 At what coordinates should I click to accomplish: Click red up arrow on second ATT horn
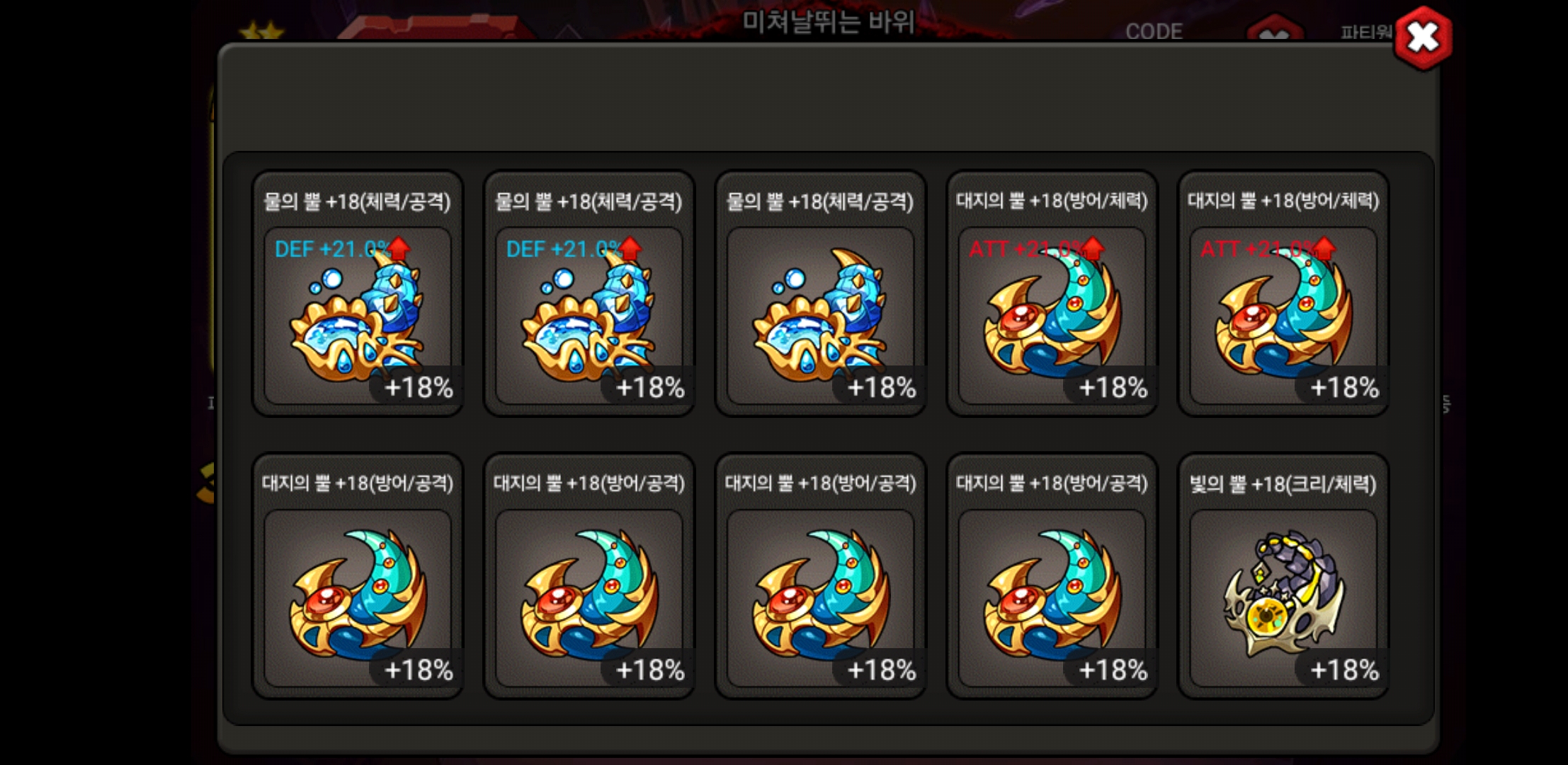click(x=1325, y=248)
